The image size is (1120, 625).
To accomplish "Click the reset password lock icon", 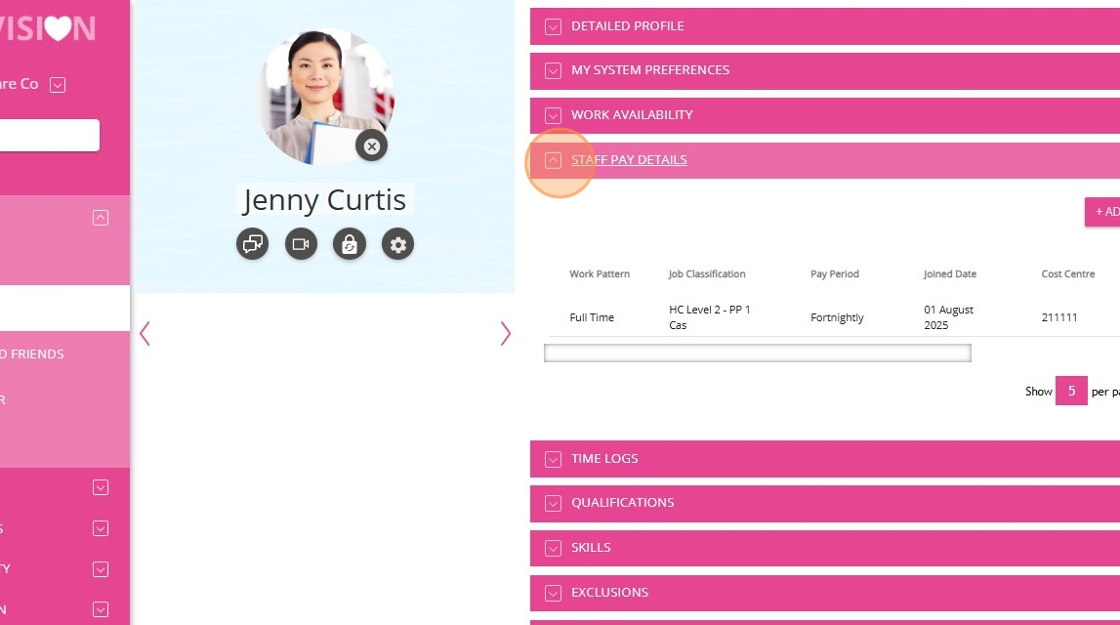I will coord(349,244).
